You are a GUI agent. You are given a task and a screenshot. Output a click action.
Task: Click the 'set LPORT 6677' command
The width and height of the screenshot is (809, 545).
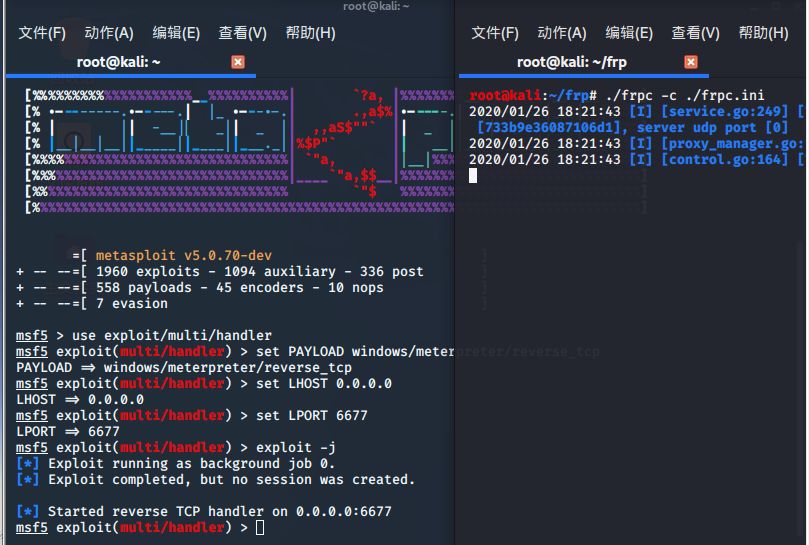click(x=312, y=415)
